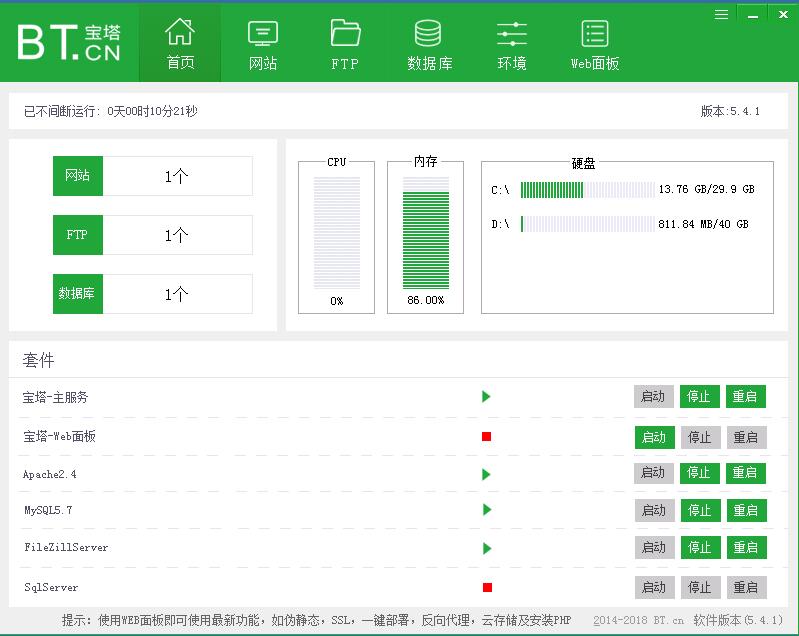Click the CPU usage bar

tap(337, 232)
